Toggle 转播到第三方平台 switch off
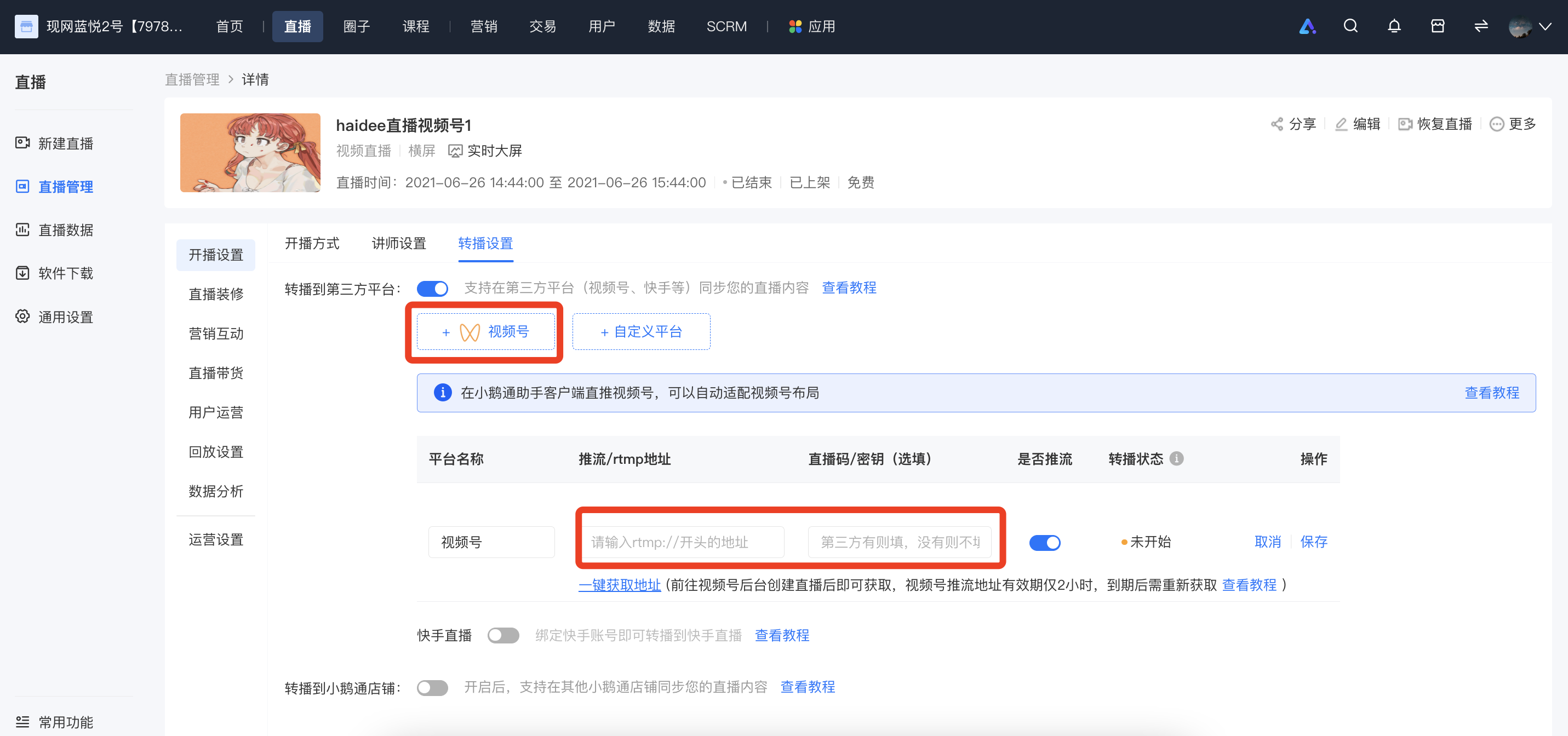 (x=432, y=288)
